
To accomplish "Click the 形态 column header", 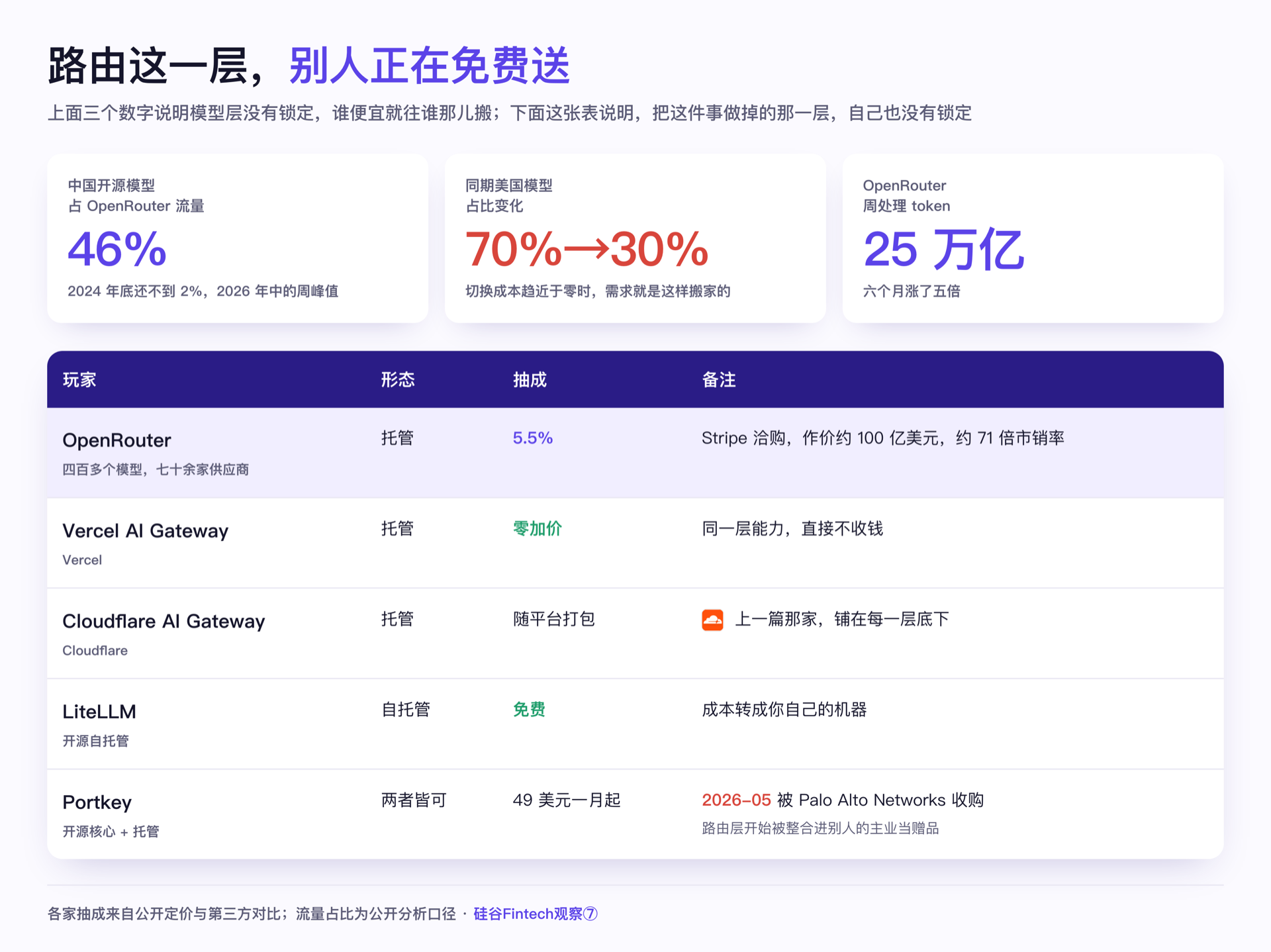I will [x=398, y=379].
